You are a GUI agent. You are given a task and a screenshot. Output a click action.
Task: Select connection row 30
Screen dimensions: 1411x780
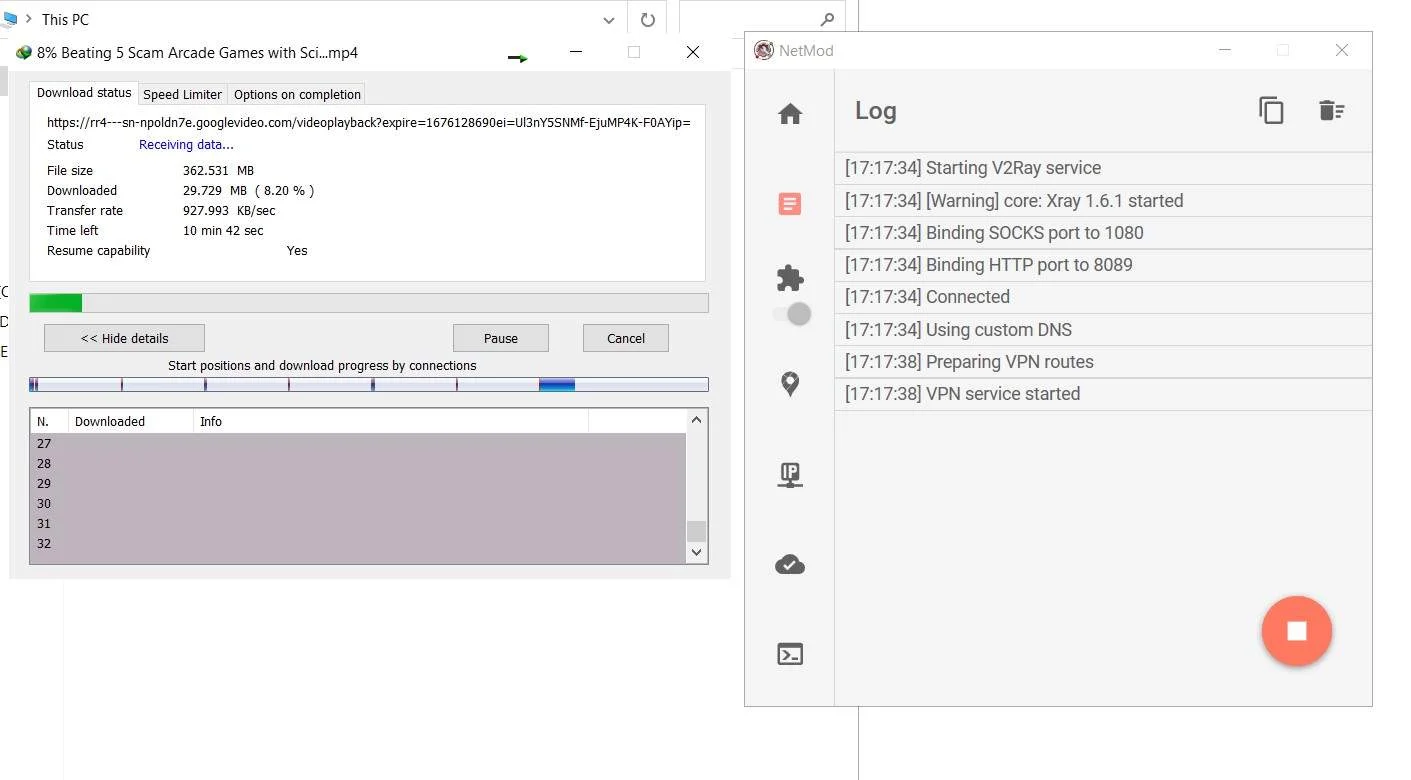pos(358,503)
